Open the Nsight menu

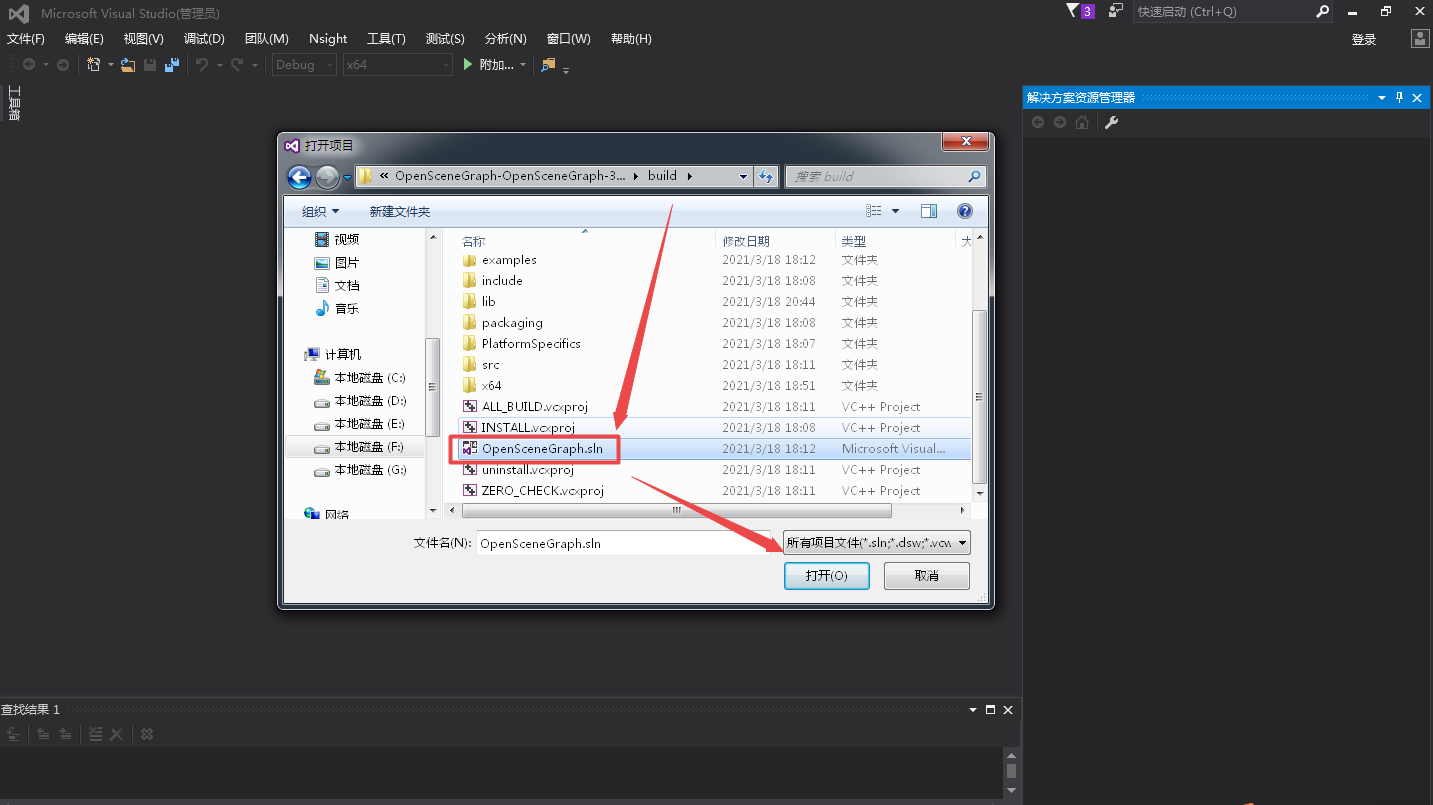(x=328, y=39)
